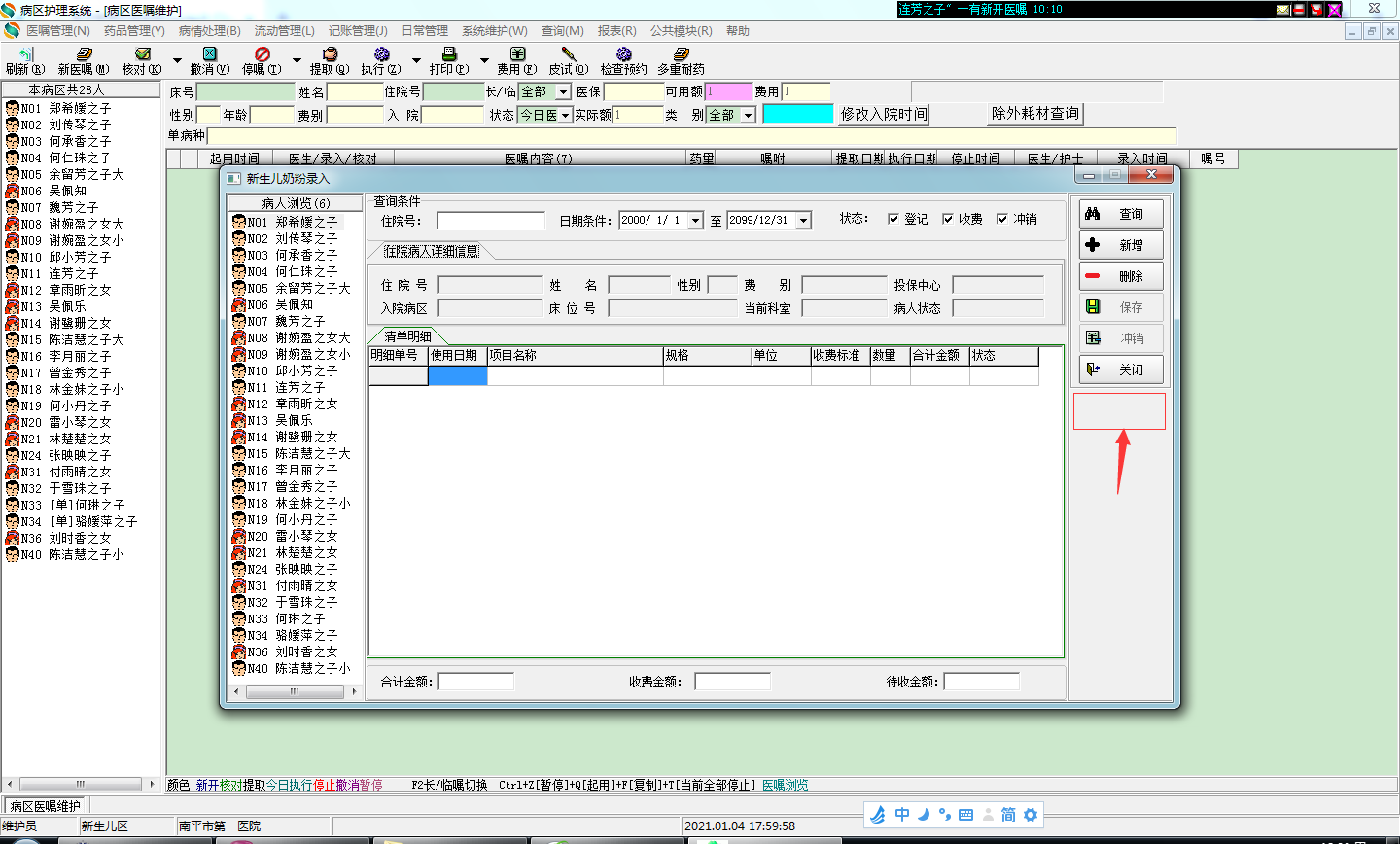Click the 停嘱 stop order icon
The image size is (1400, 844).
[x=262, y=55]
